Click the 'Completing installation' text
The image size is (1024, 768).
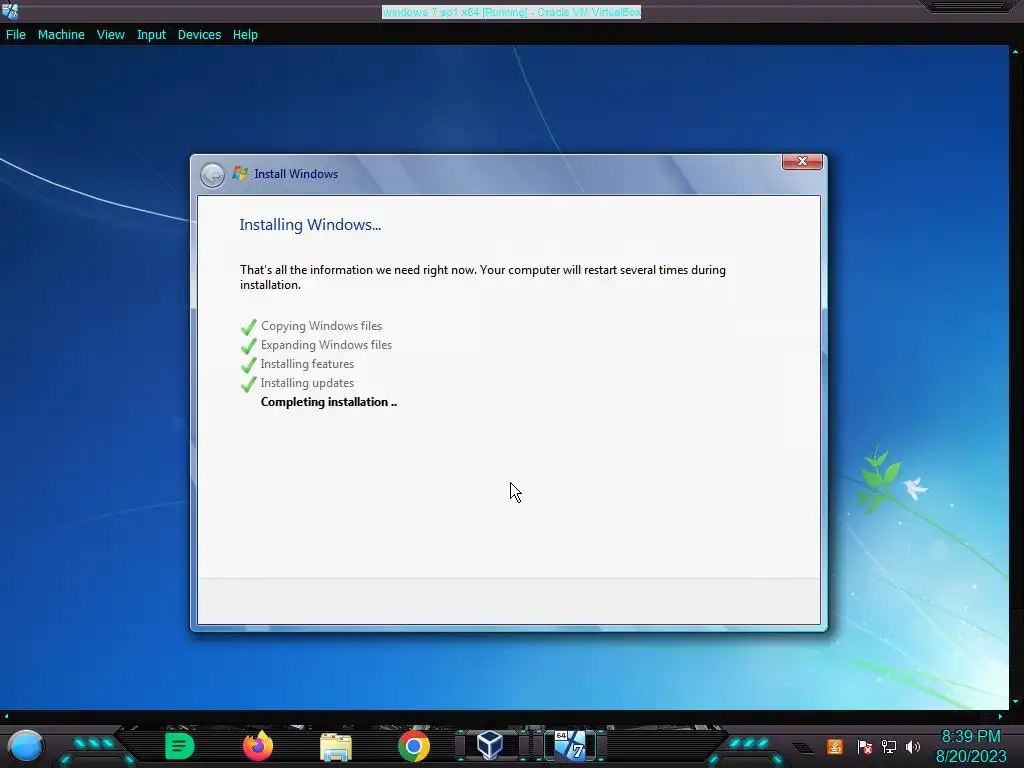328,402
